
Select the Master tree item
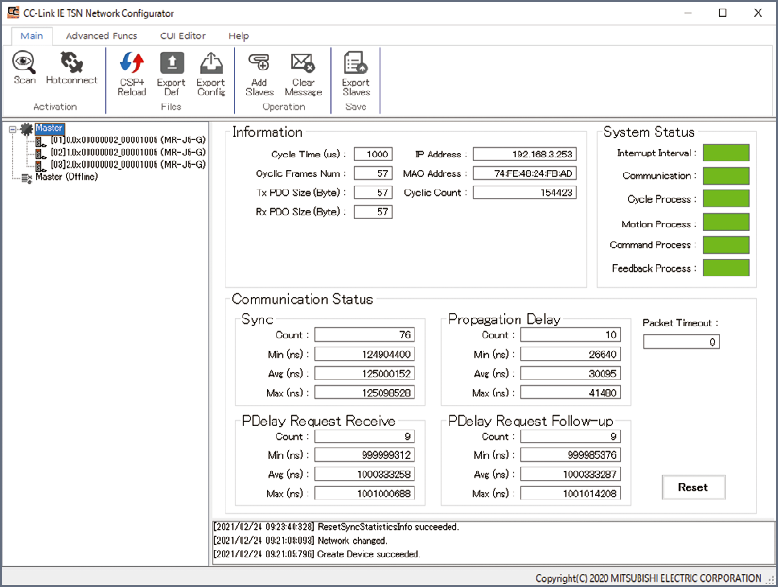[x=49, y=128]
